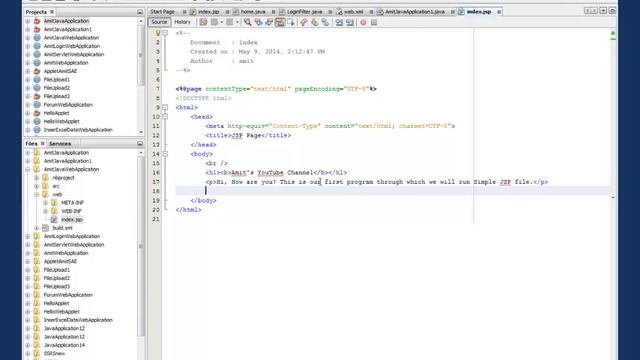
Task: Collapse the web folder in Files tree
Action: [37, 194]
